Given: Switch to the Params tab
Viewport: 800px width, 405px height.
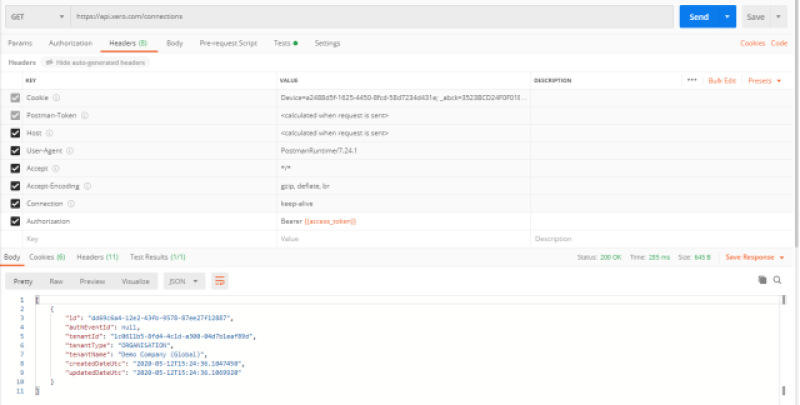Looking at the screenshot, I should click(x=20, y=43).
